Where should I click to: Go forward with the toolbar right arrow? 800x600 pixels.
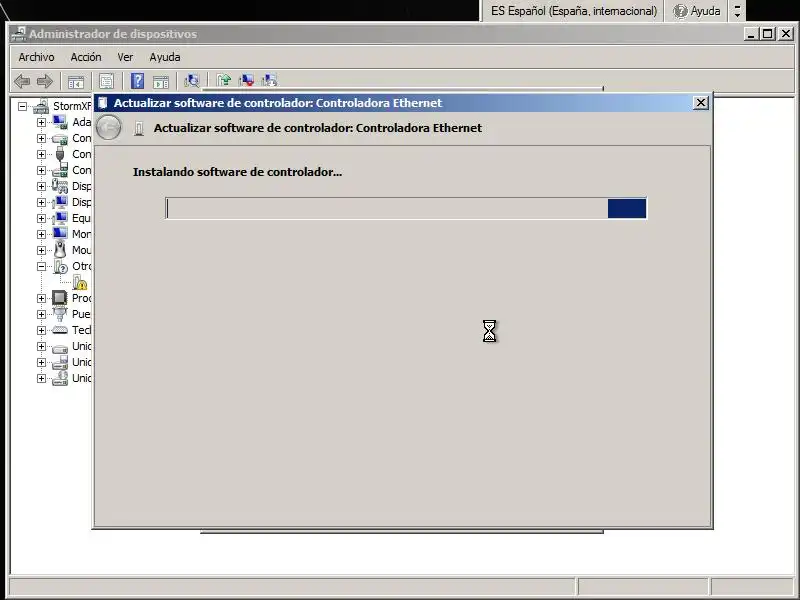pyautogui.click(x=45, y=81)
